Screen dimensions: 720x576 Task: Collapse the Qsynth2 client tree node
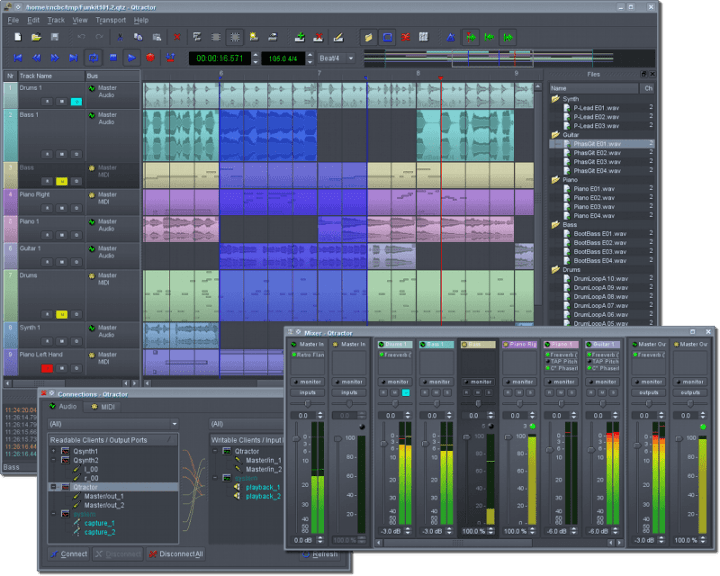[x=53, y=461]
